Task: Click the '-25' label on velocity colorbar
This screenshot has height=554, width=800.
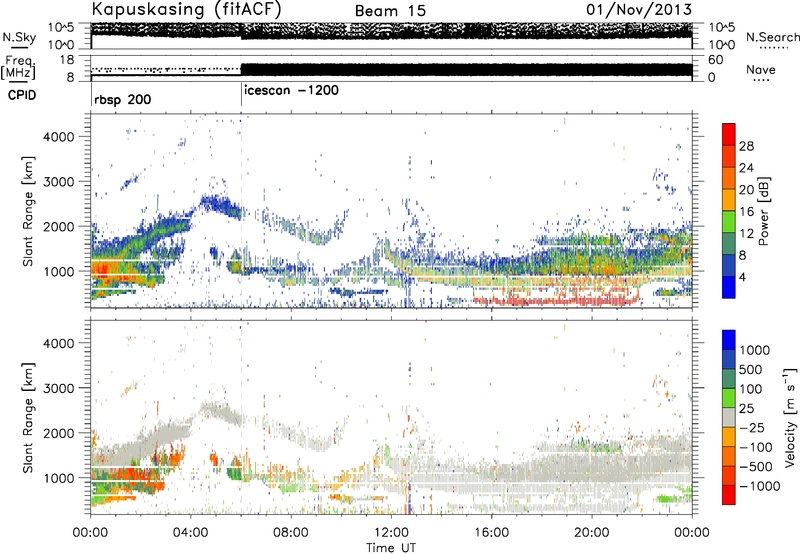Action: coord(752,427)
